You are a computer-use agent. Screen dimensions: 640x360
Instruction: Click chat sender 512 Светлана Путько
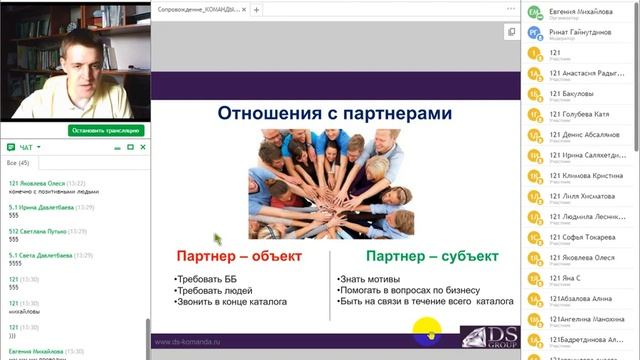click(x=38, y=231)
